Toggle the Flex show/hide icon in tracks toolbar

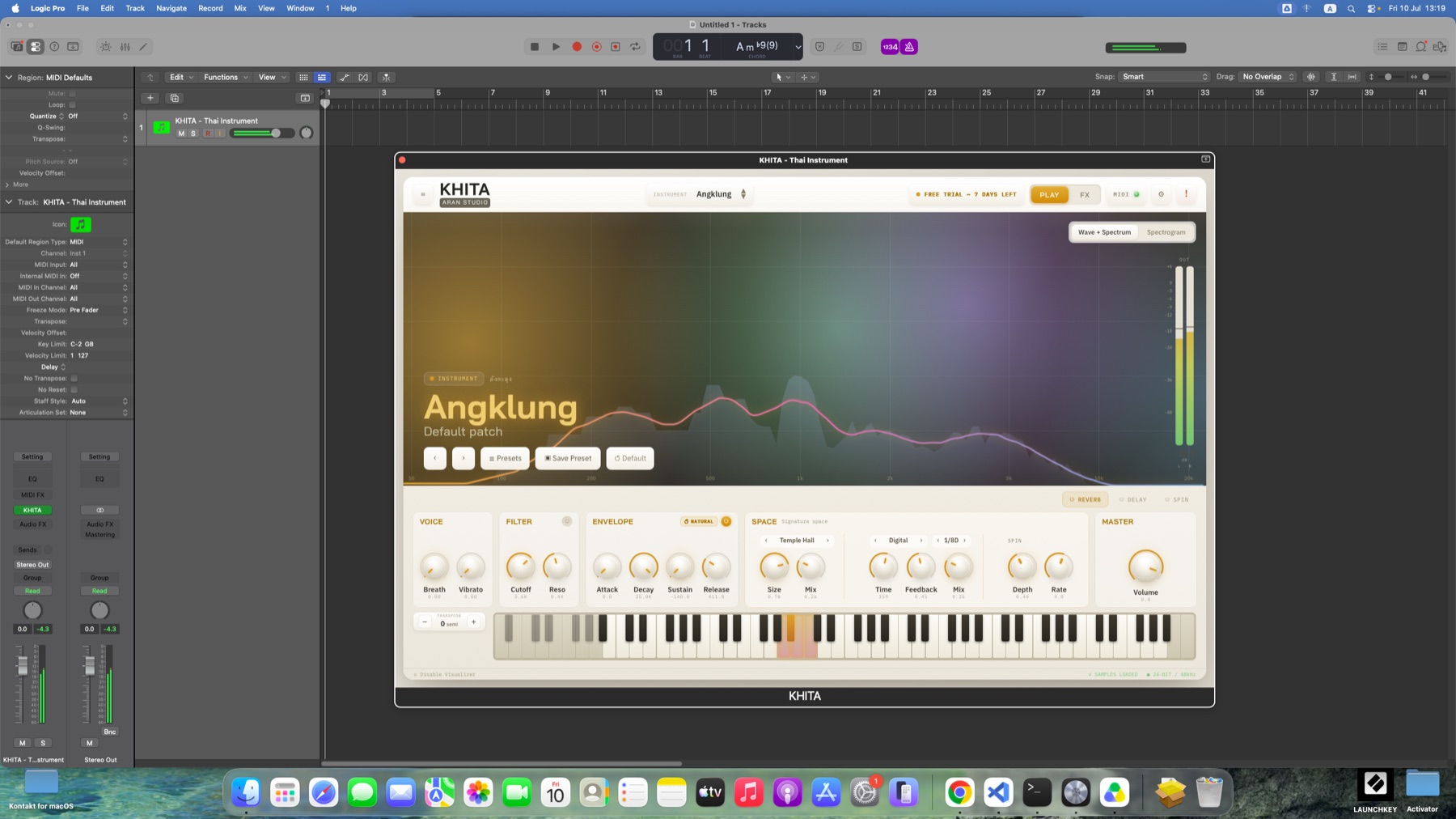pyautogui.click(x=363, y=78)
